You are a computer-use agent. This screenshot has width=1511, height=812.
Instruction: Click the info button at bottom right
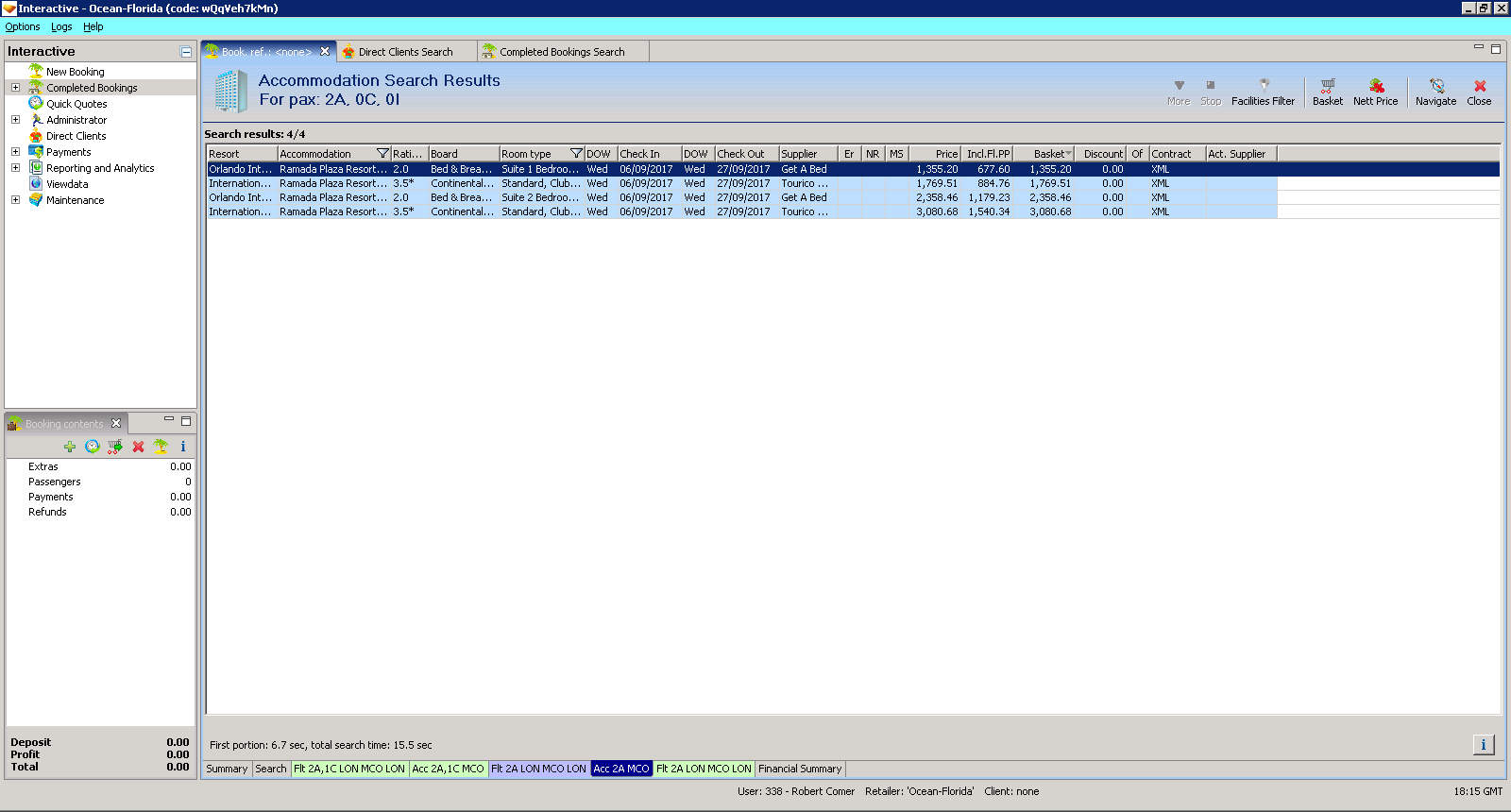pyautogui.click(x=1483, y=745)
